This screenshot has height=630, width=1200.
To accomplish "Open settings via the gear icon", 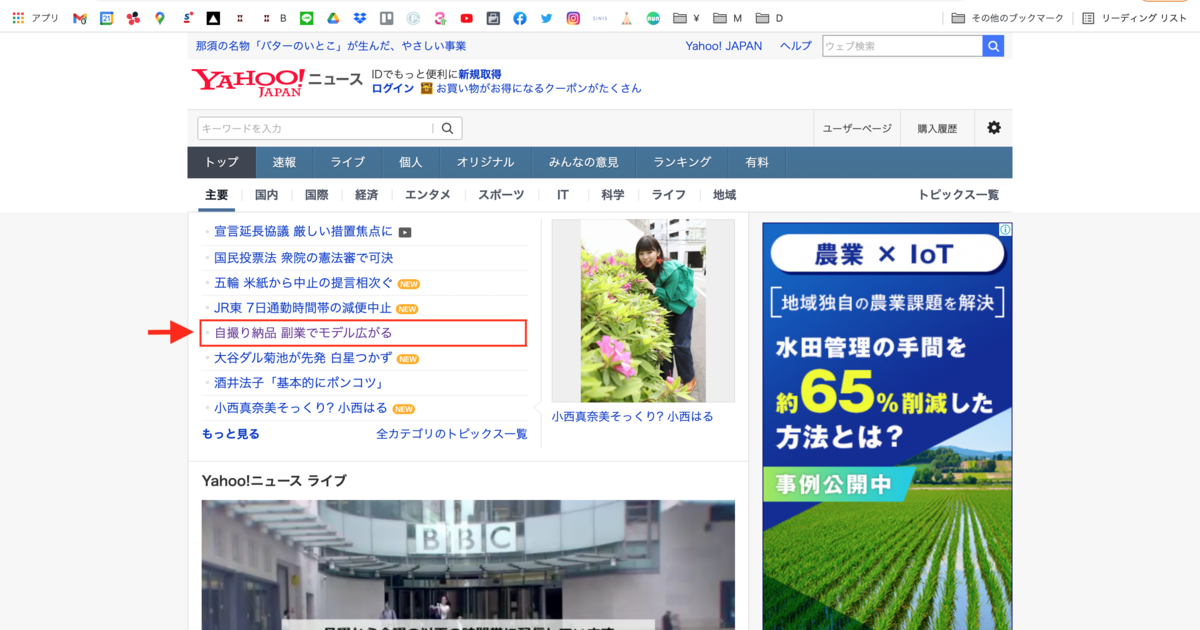I will click(x=993, y=128).
